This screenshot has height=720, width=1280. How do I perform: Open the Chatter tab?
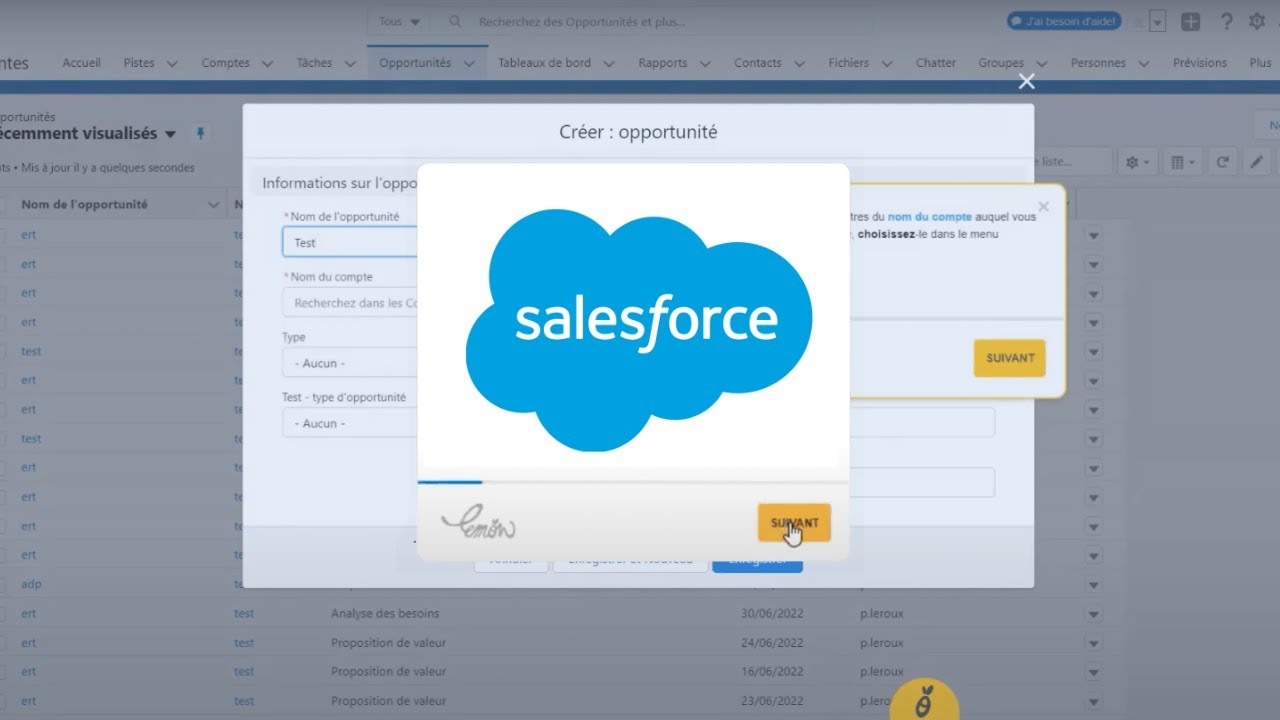(936, 63)
